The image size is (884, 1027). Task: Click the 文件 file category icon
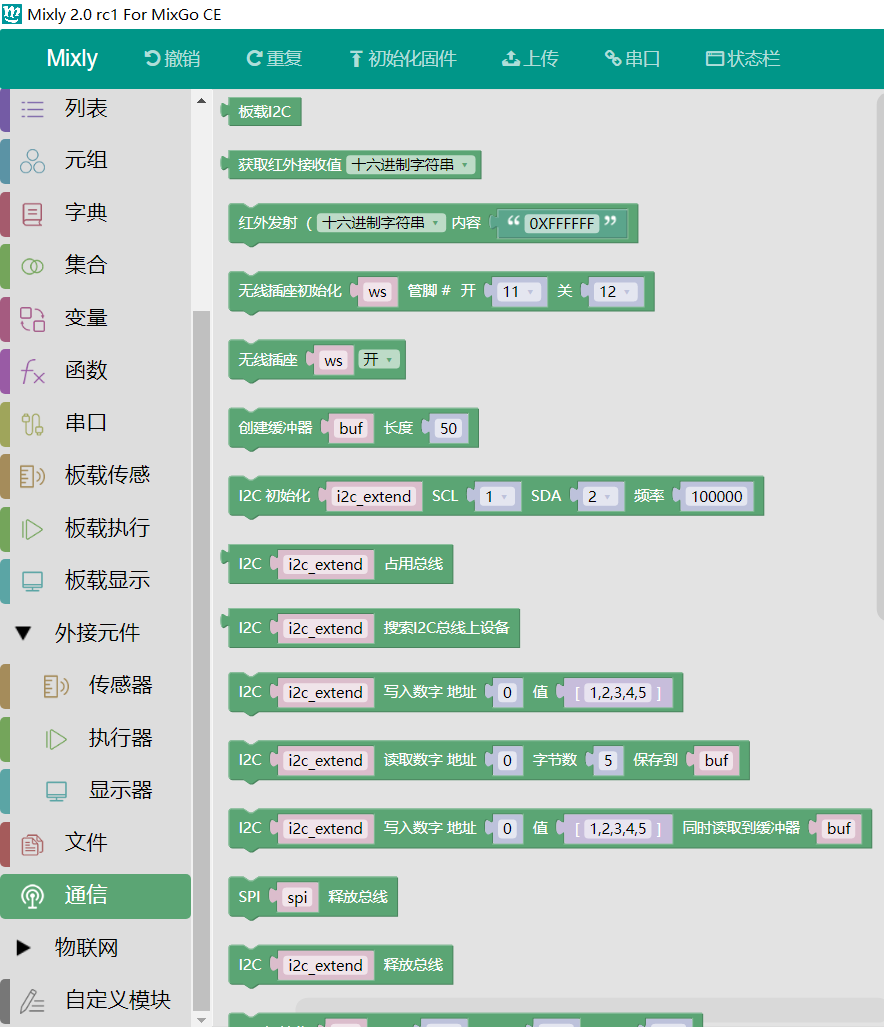(32, 844)
